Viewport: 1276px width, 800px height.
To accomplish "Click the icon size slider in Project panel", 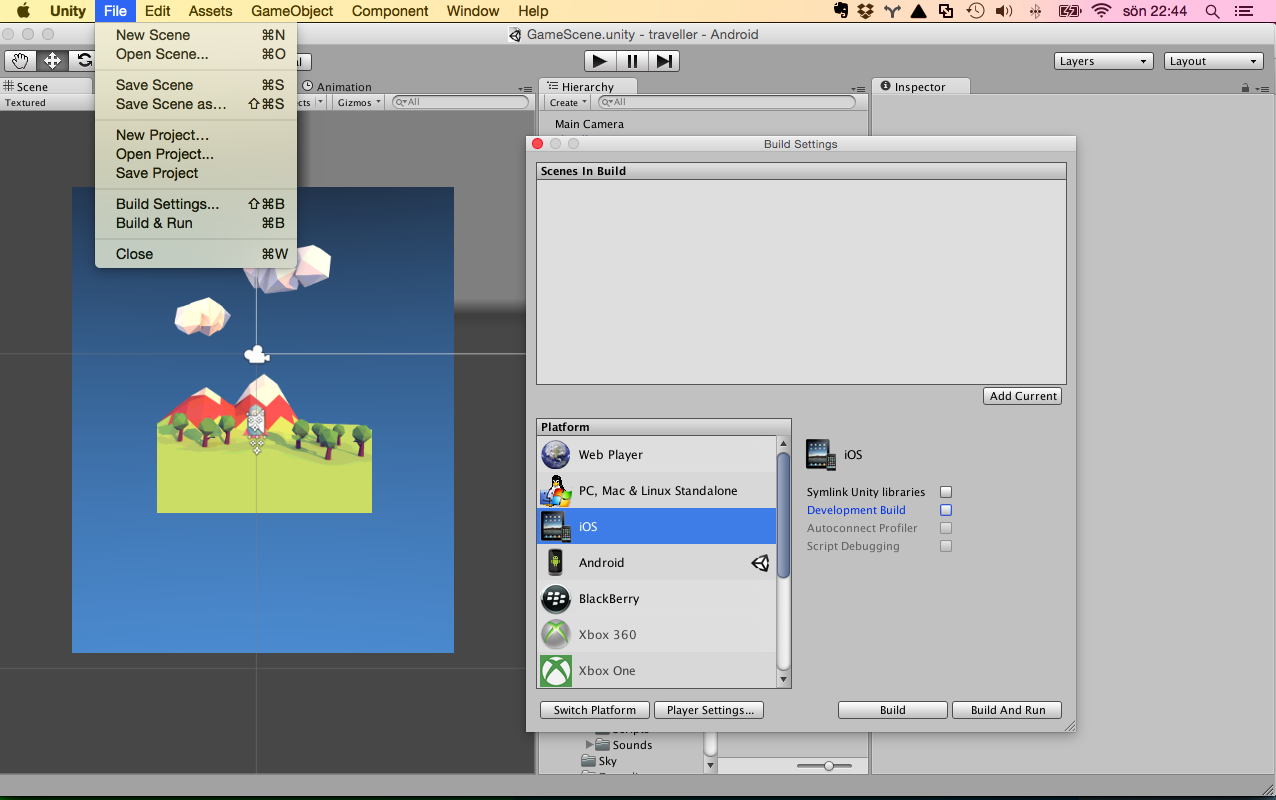I will click(829, 766).
